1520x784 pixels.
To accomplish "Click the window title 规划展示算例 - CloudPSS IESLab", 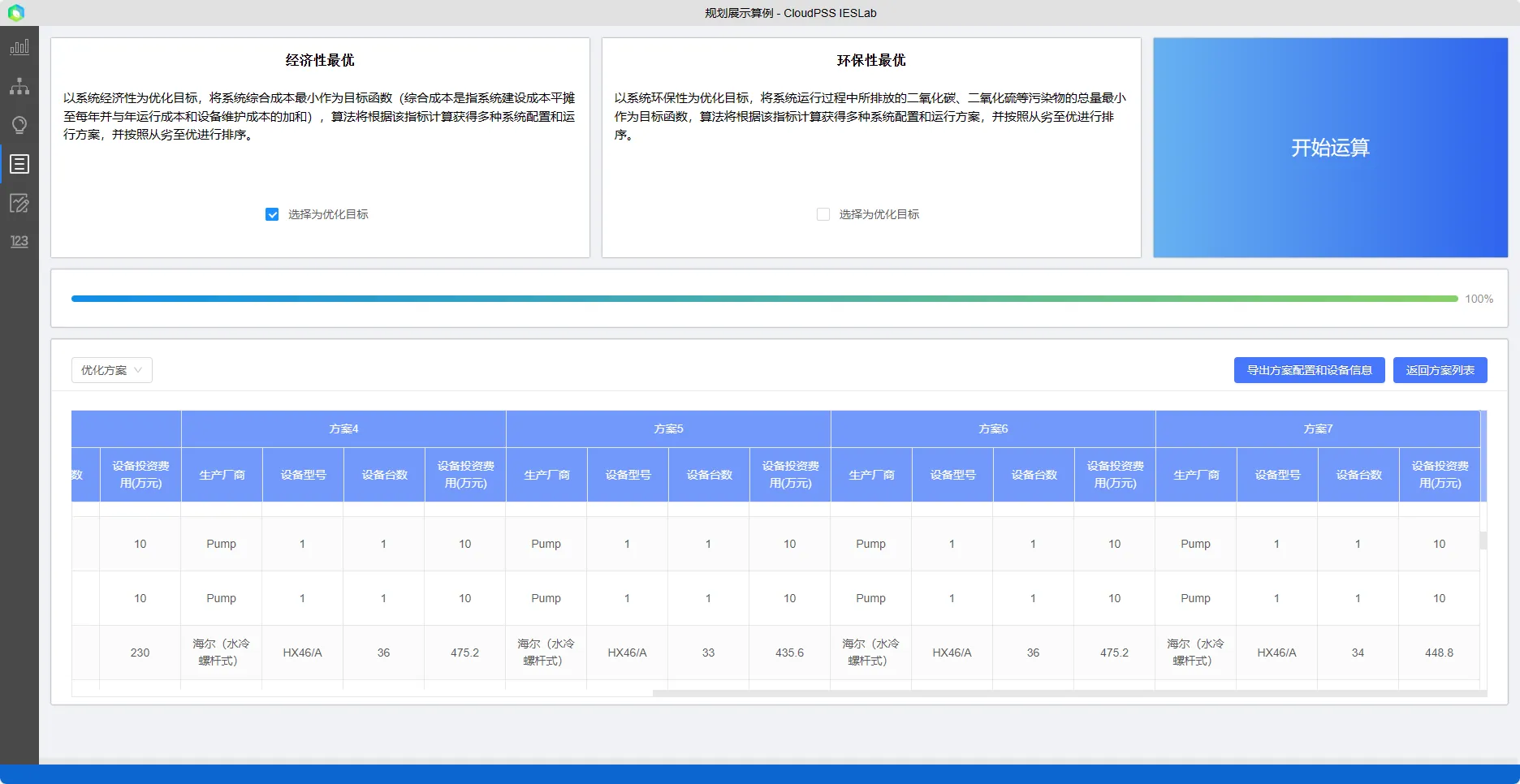I will tap(790, 13).
